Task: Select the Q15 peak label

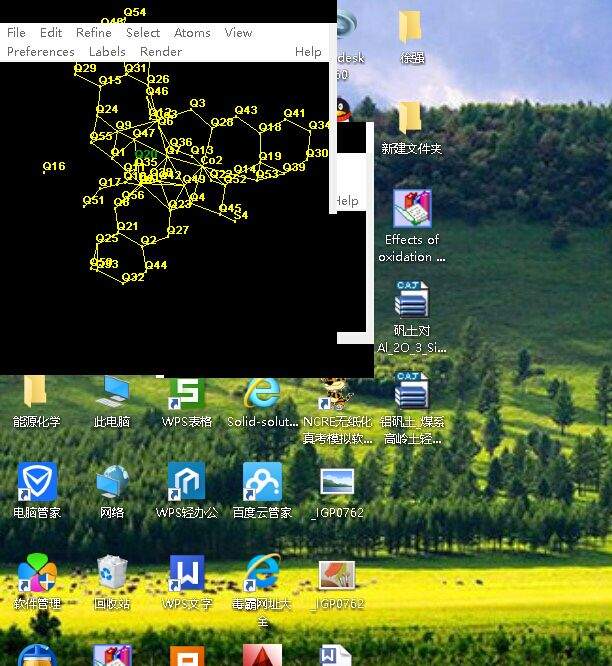Action: coord(110,80)
